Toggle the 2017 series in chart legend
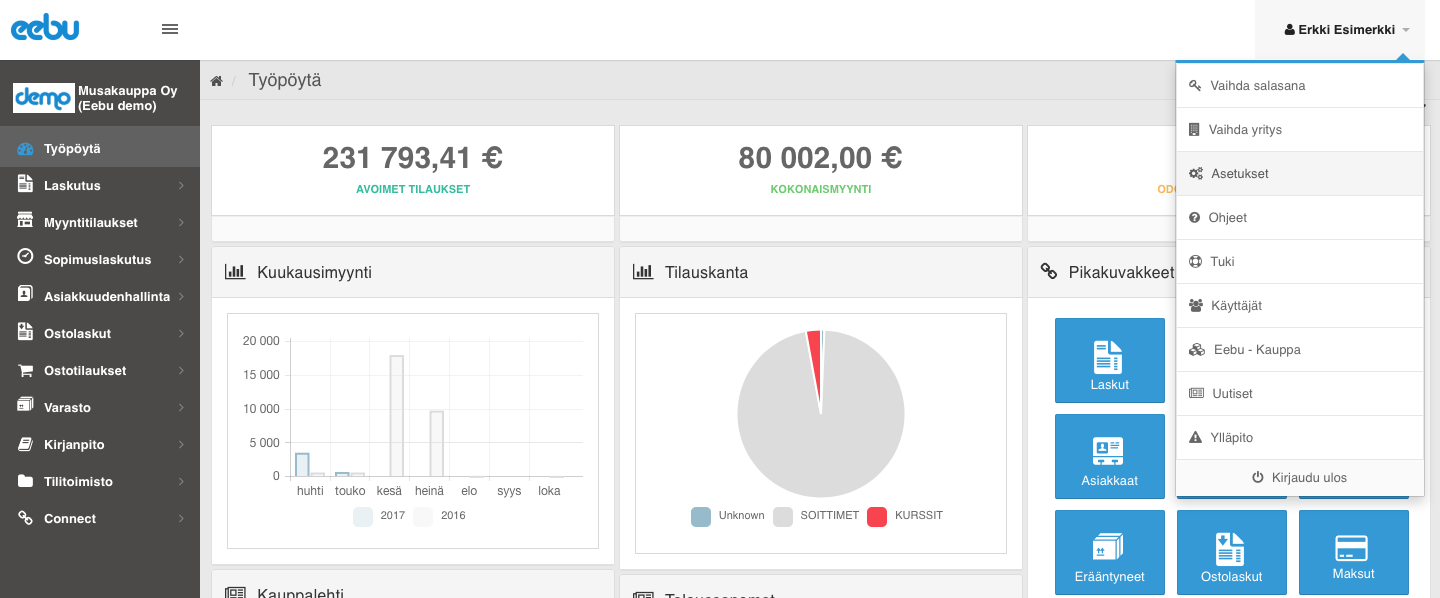 pos(379,516)
